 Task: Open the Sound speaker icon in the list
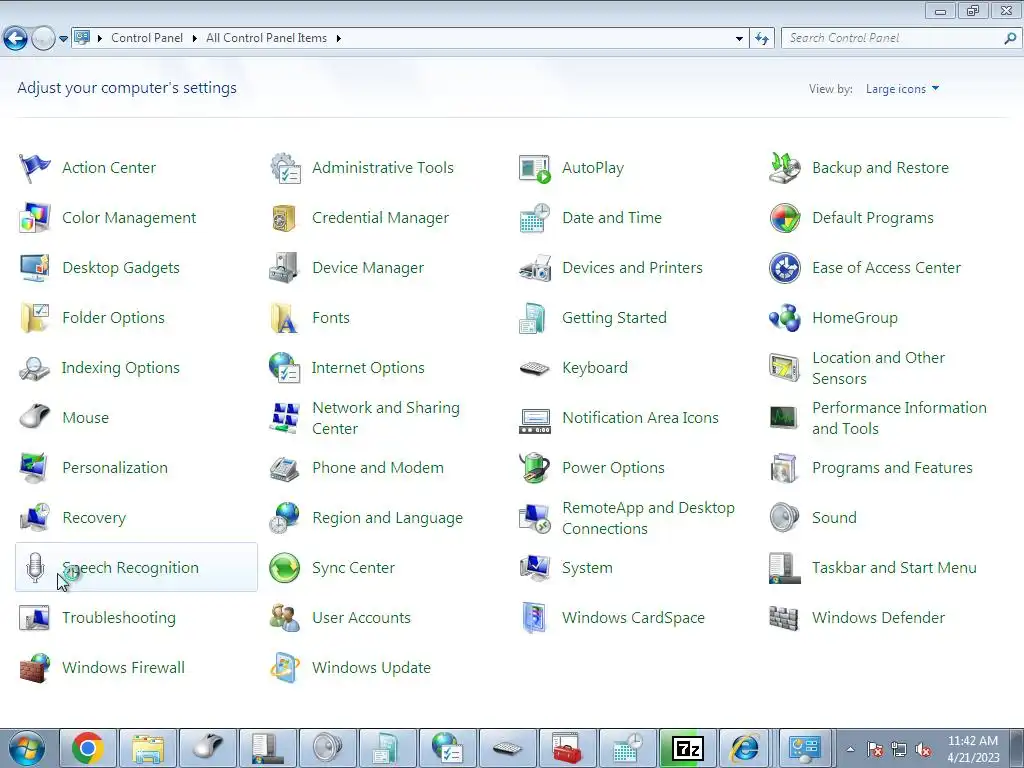coord(785,518)
